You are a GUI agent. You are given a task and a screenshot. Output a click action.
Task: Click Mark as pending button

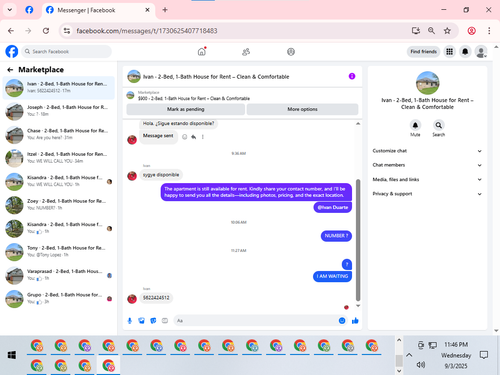point(186,109)
